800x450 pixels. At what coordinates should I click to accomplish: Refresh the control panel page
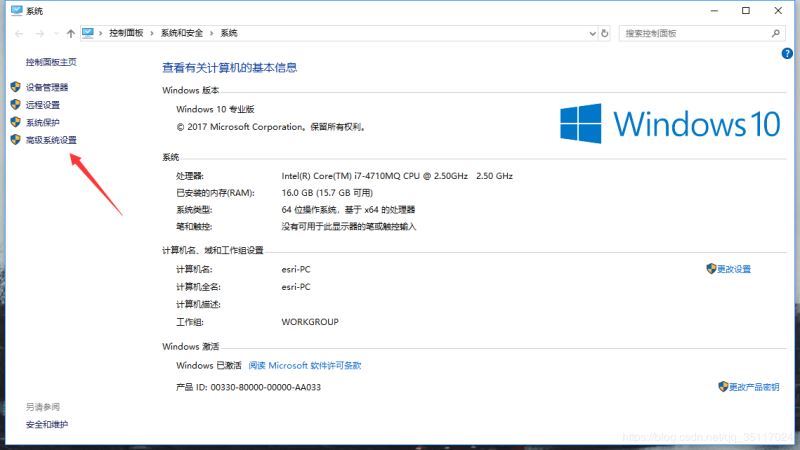point(602,33)
